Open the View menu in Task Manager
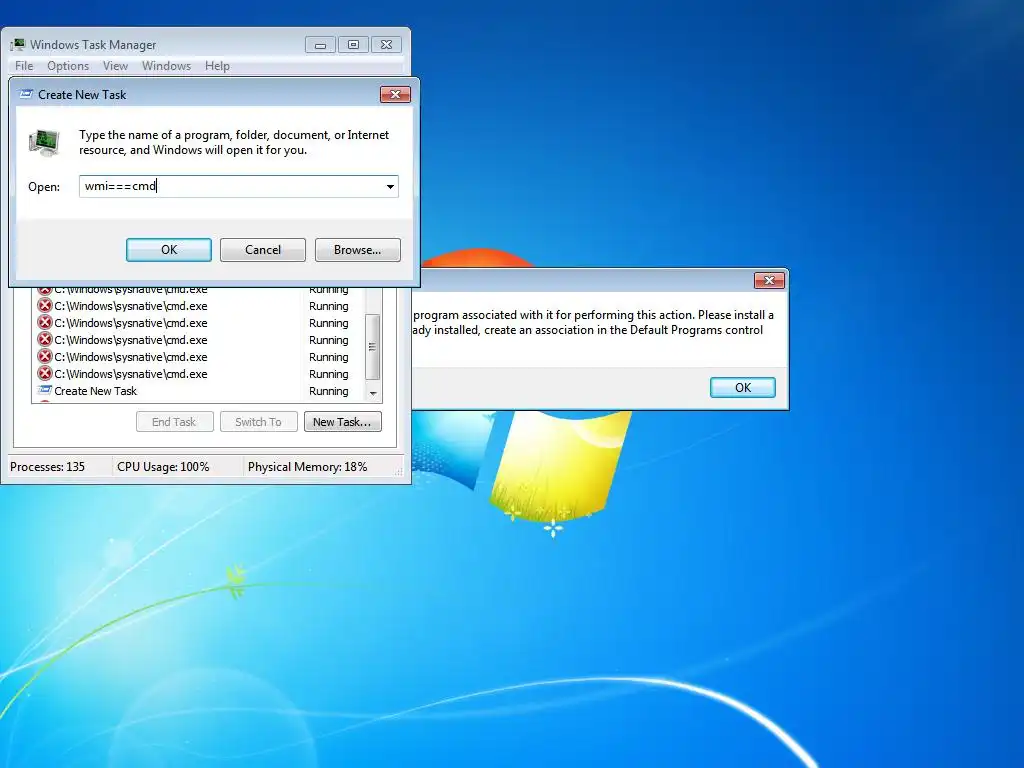Screen dimensions: 1024x768 click(x=115, y=66)
